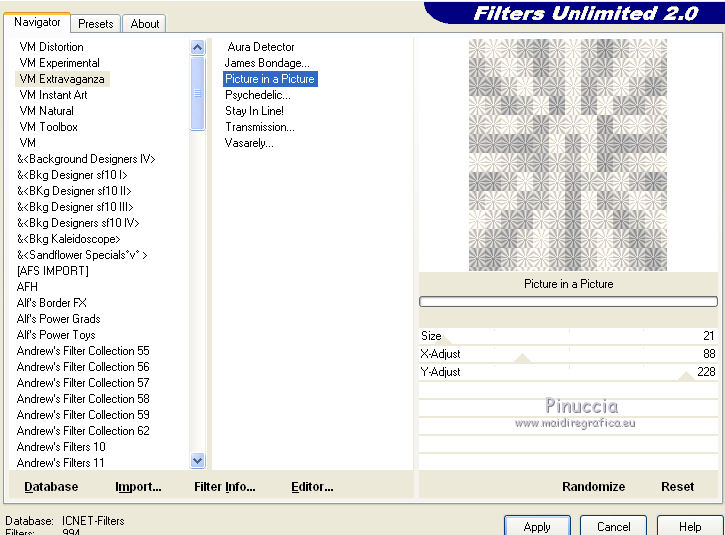Select Andrew's Filter Collection 62
725x535 pixels.
click(83, 431)
